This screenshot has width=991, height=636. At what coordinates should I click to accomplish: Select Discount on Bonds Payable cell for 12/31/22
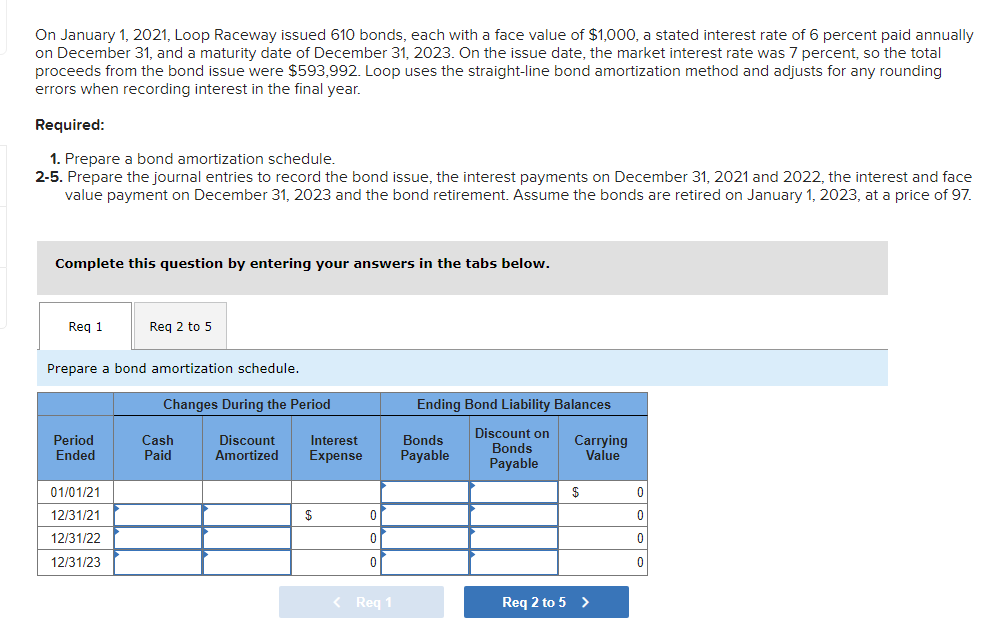[514, 538]
